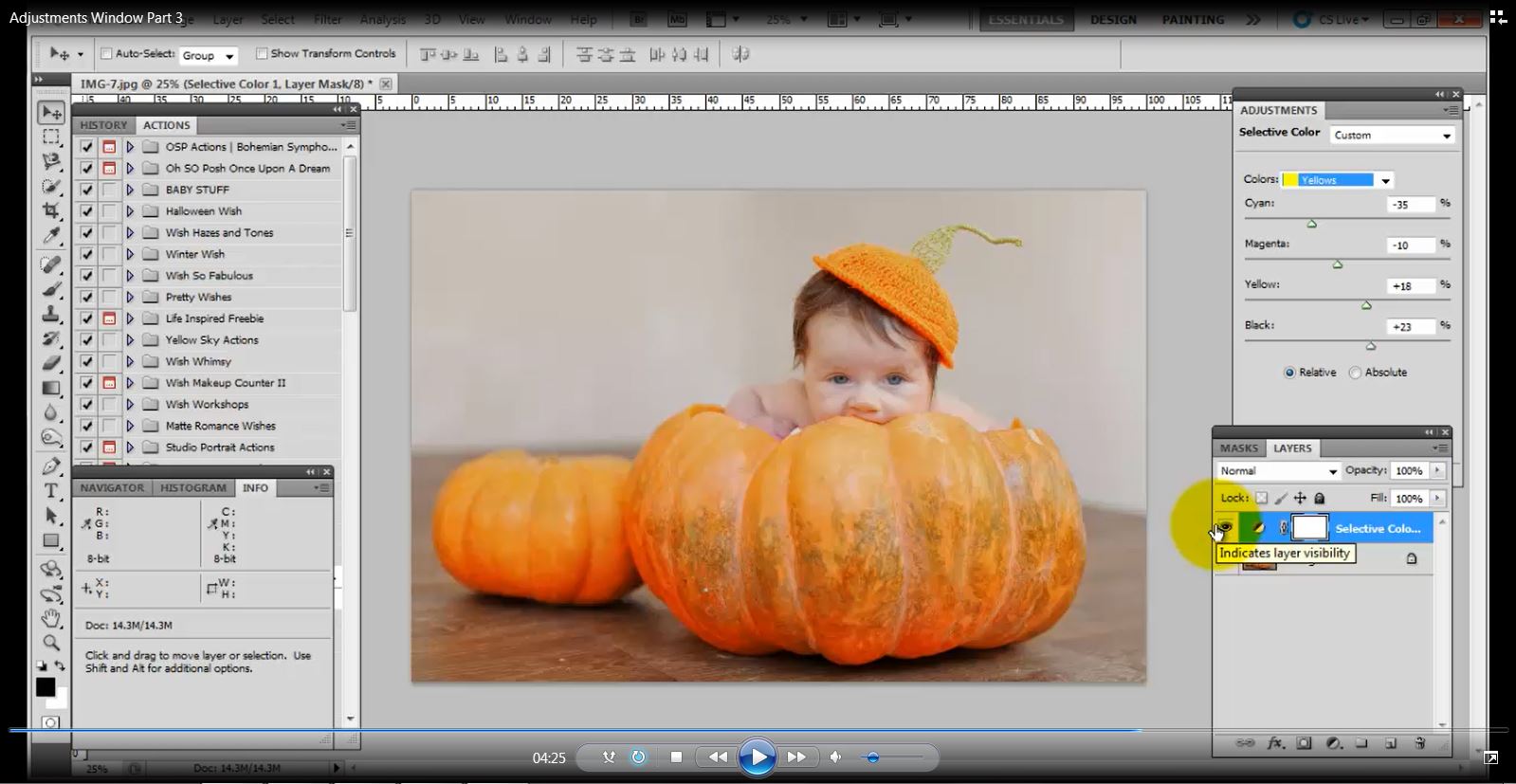
Task: Uncheck the Winter Wish action set checkbox
Action: click(87, 254)
